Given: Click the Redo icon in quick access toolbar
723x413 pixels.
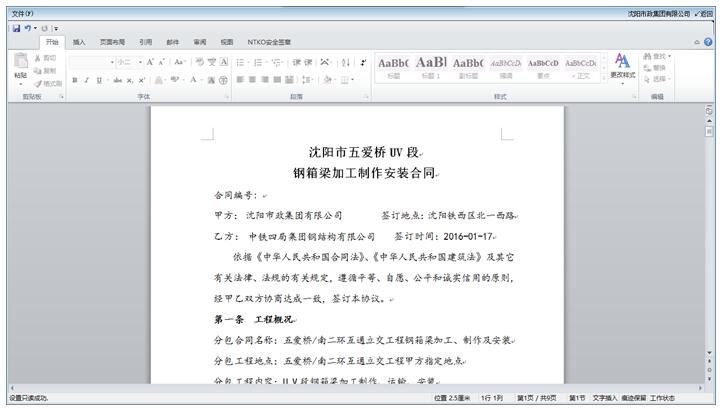Looking at the screenshot, I should pos(45,29).
